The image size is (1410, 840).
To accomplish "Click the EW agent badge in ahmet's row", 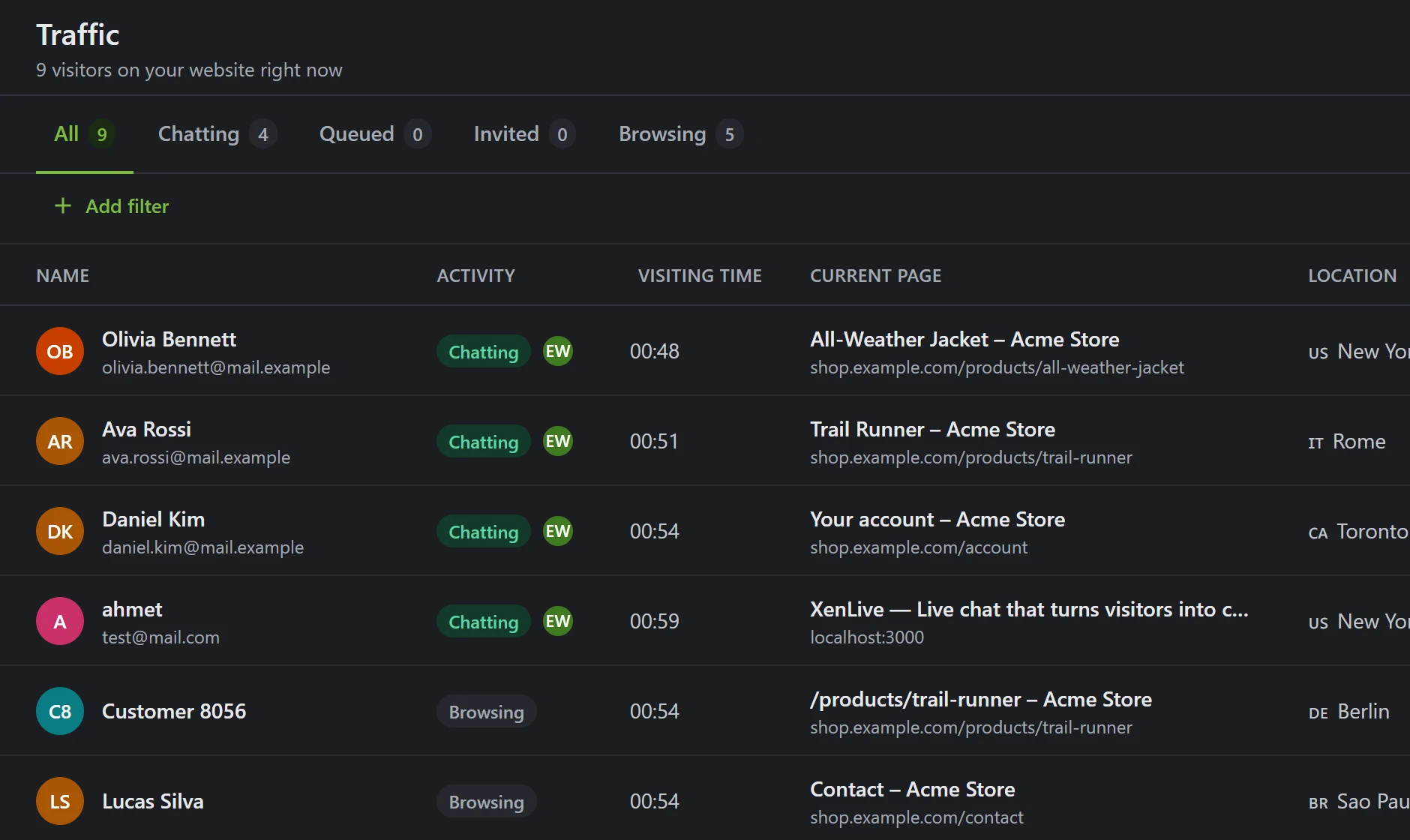I will click(558, 621).
